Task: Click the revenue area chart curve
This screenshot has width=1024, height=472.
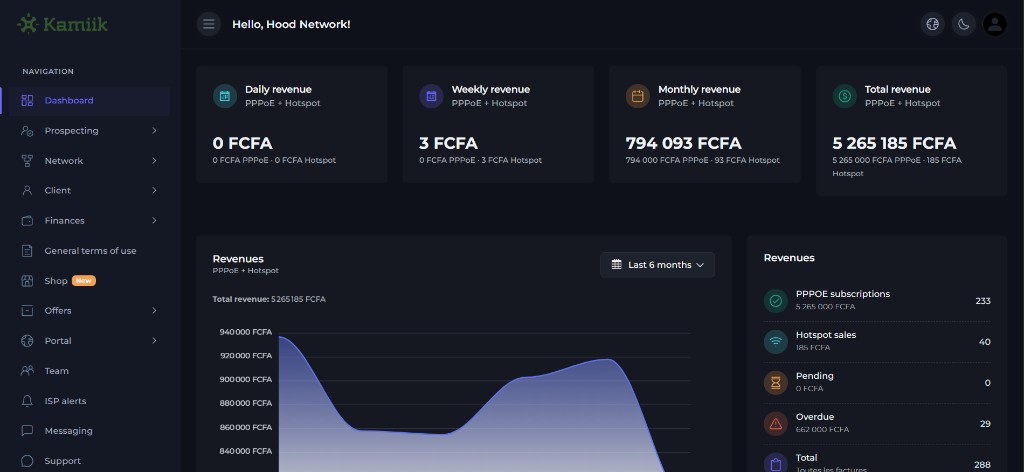Action: coord(472,404)
